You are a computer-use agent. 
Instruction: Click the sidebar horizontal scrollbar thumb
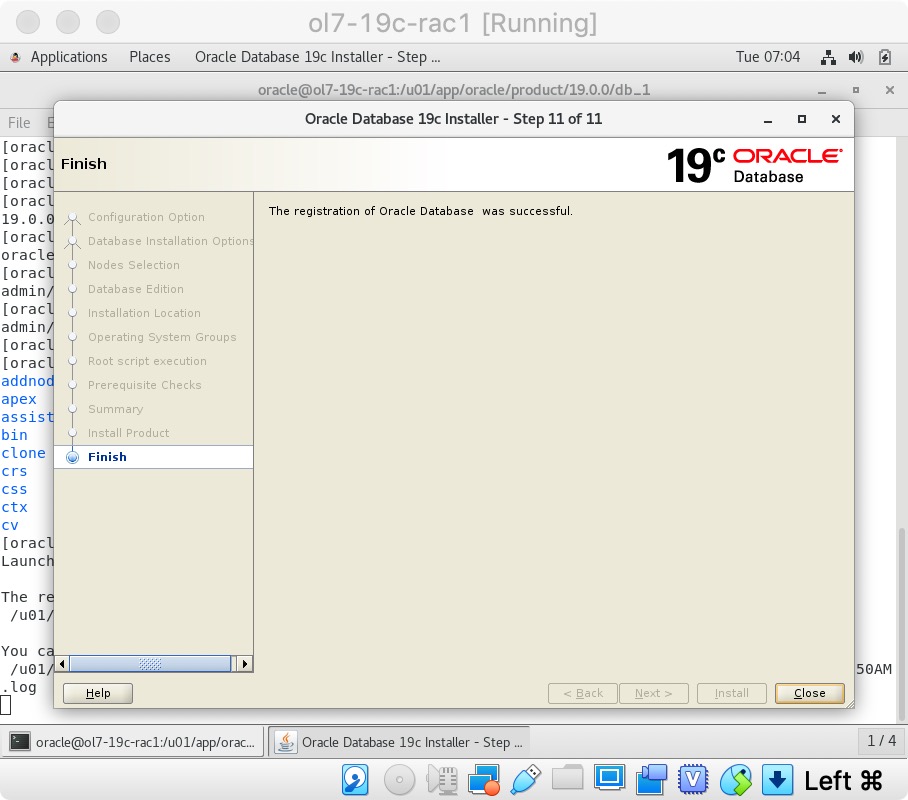coord(151,663)
